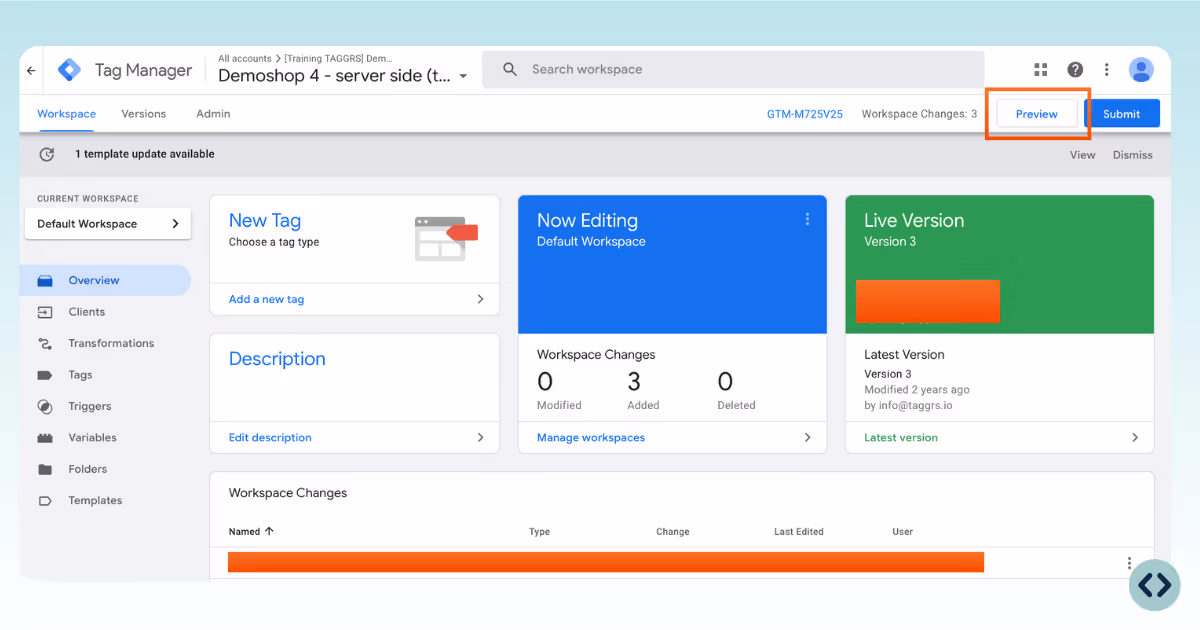This screenshot has width=1200, height=630.
Task: Click the Search workspace field
Action: (x=733, y=69)
